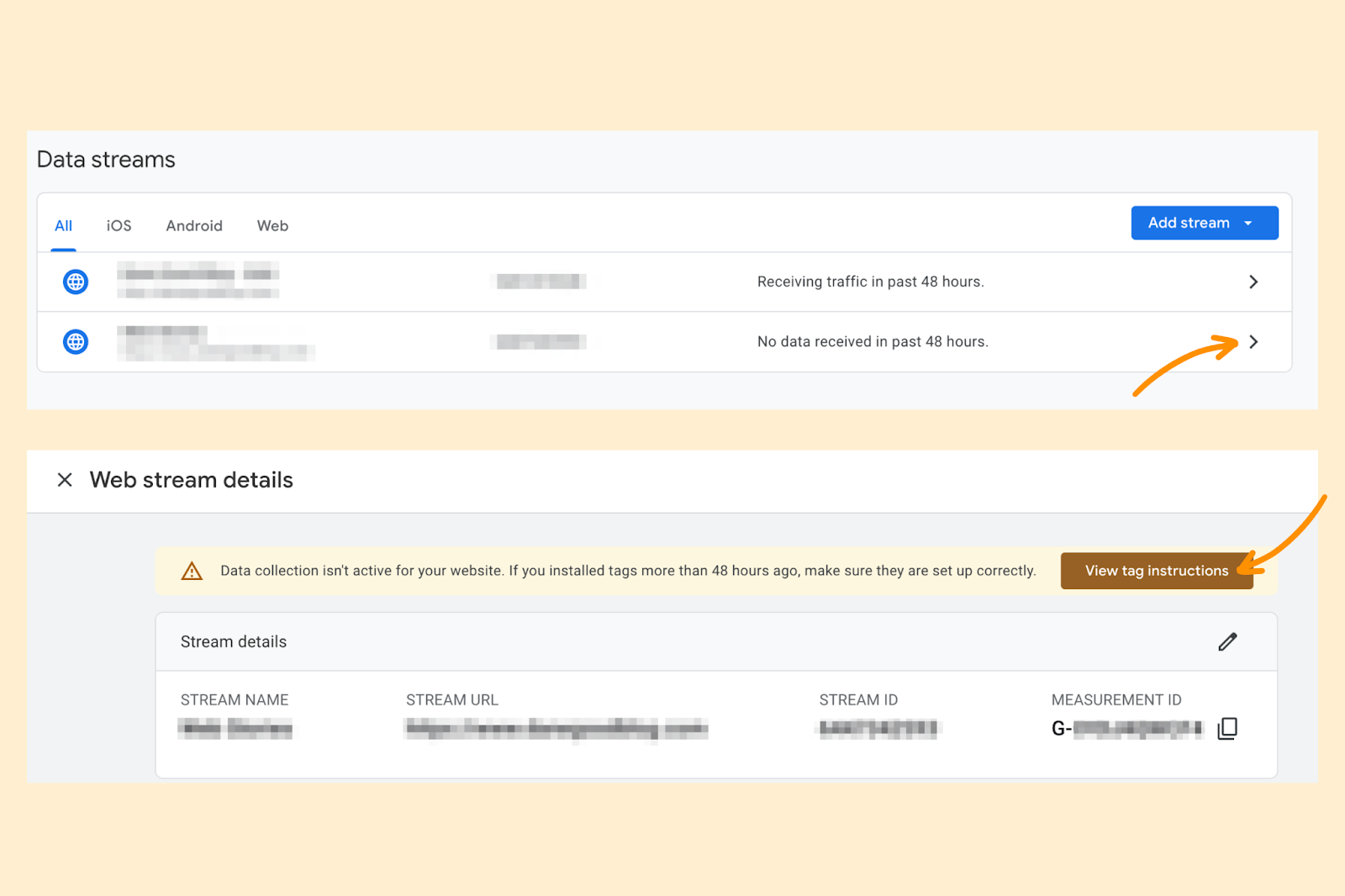Click the globe icon of the receiving-traffic stream
1345x896 pixels.
coord(76,282)
